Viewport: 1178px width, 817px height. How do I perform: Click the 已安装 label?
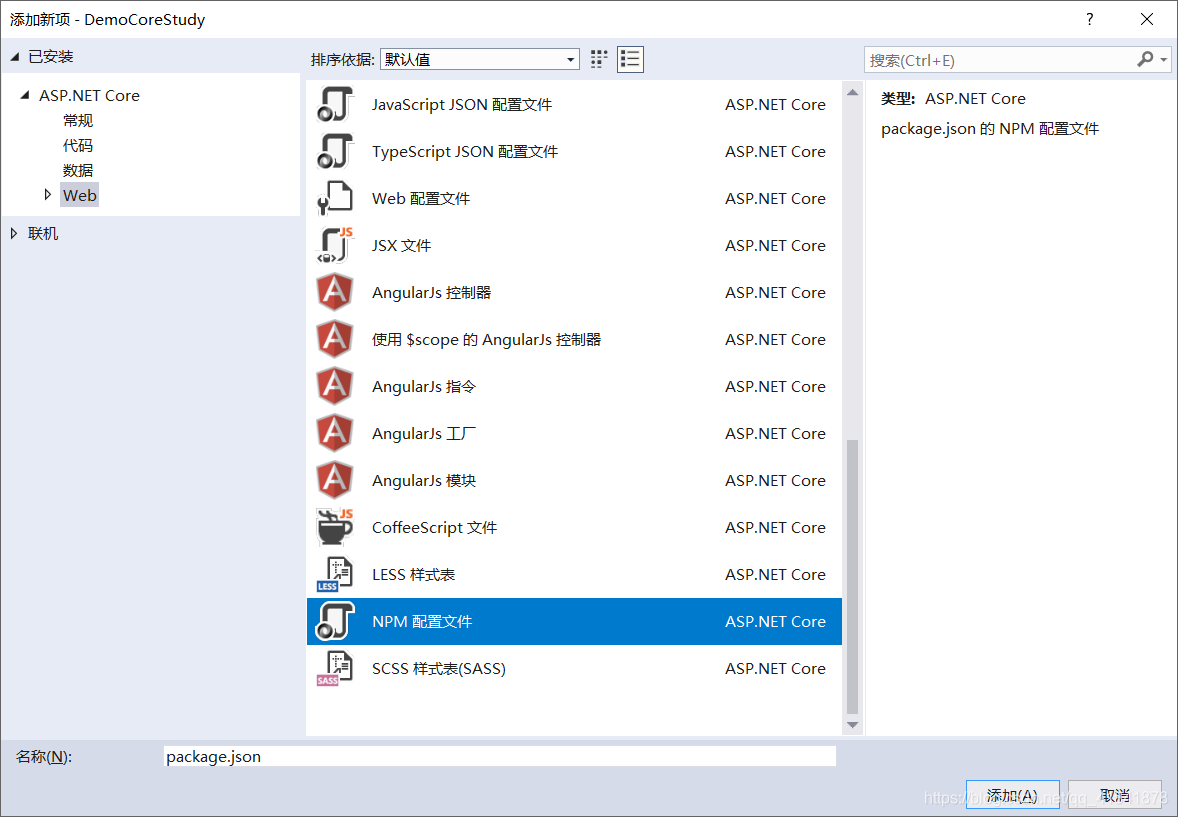point(50,56)
